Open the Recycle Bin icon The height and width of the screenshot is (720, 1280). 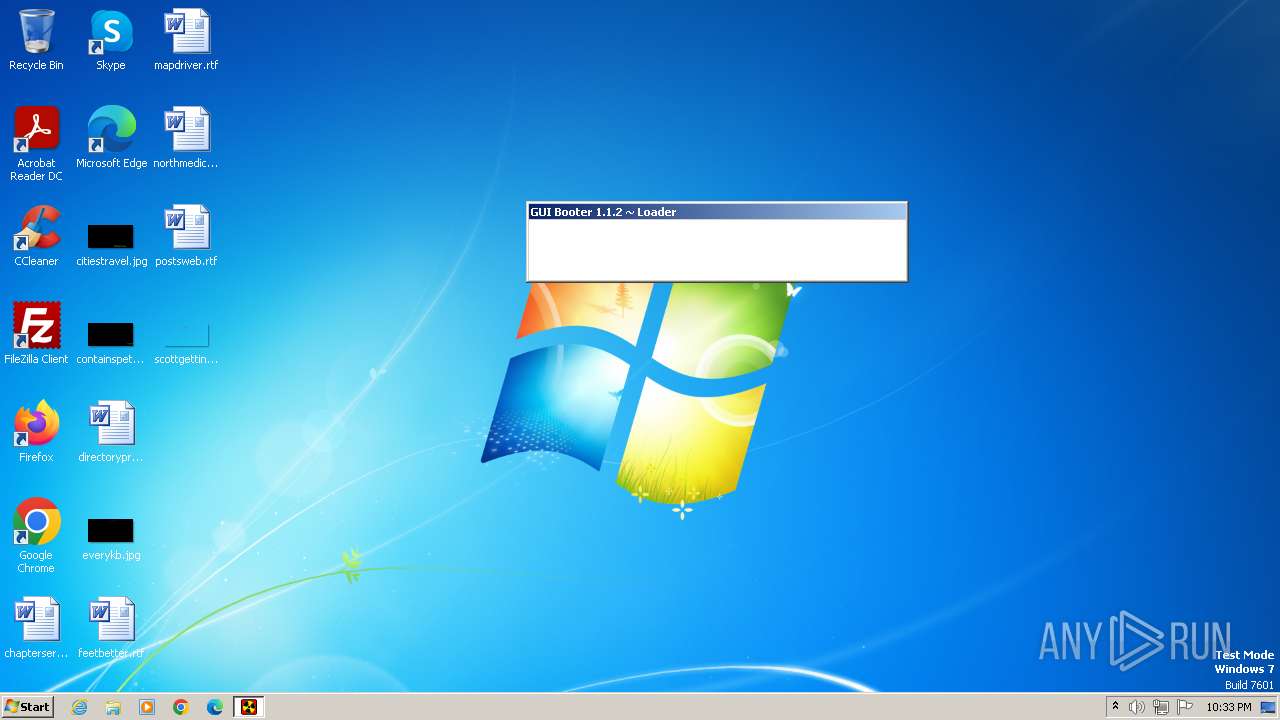[x=36, y=40]
